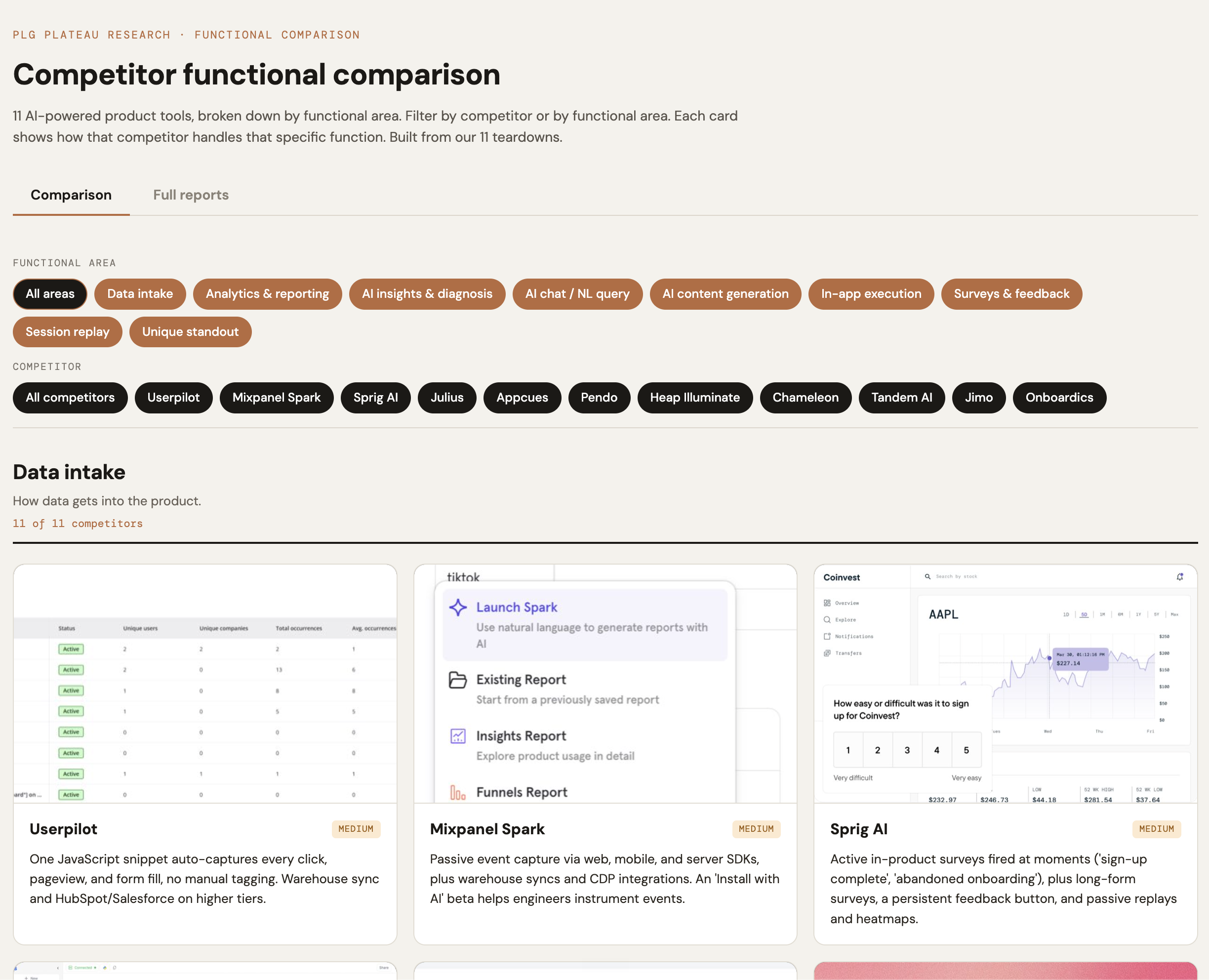1209x980 pixels.
Task: Filter competitors to Sprig AI chip
Action: (x=375, y=398)
